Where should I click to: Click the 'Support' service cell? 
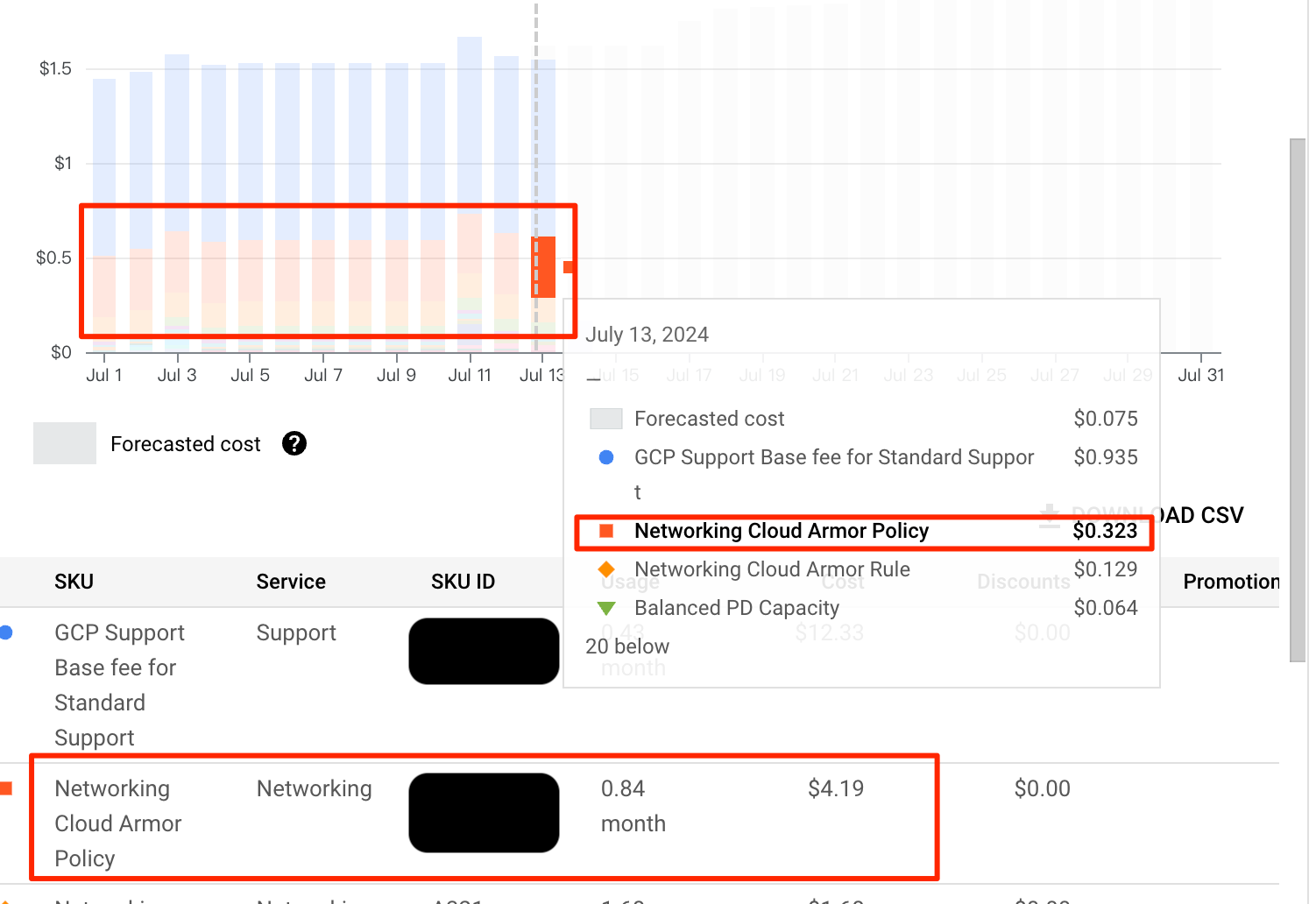tap(296, 633)
